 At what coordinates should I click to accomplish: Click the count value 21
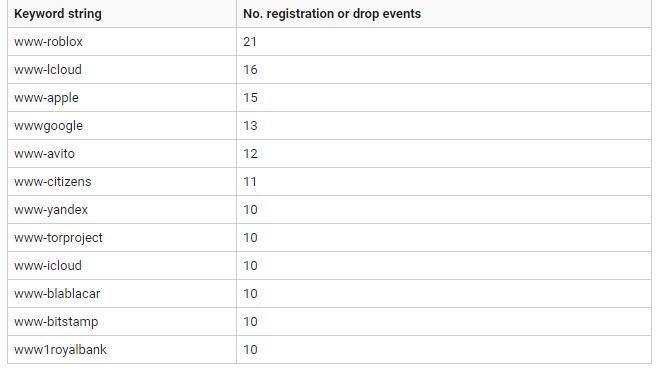250,42
